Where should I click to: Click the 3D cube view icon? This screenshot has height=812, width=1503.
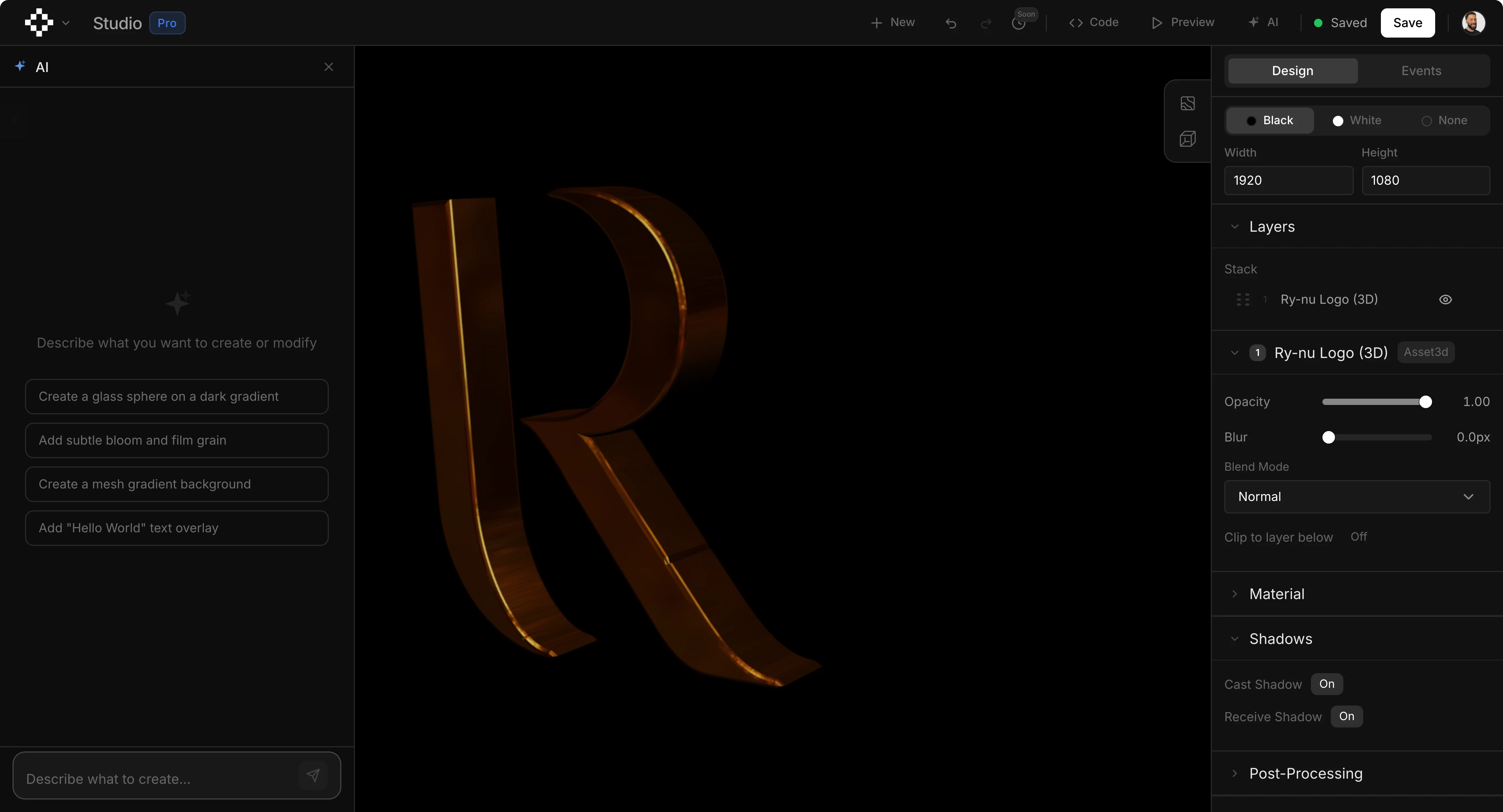[x=1187, y=139]
